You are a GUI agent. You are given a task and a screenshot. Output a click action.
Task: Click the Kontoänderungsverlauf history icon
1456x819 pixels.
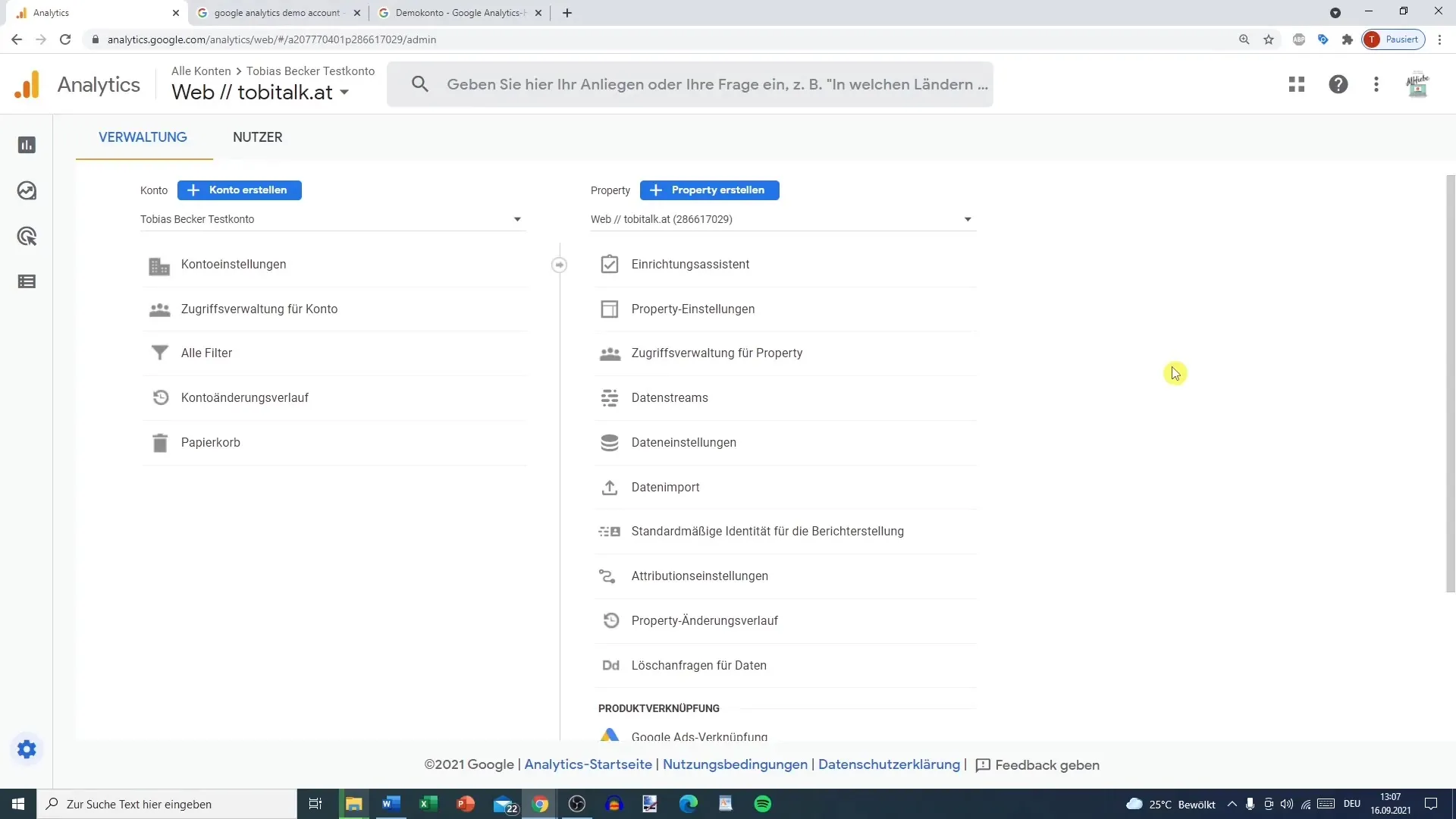[160, 397]
